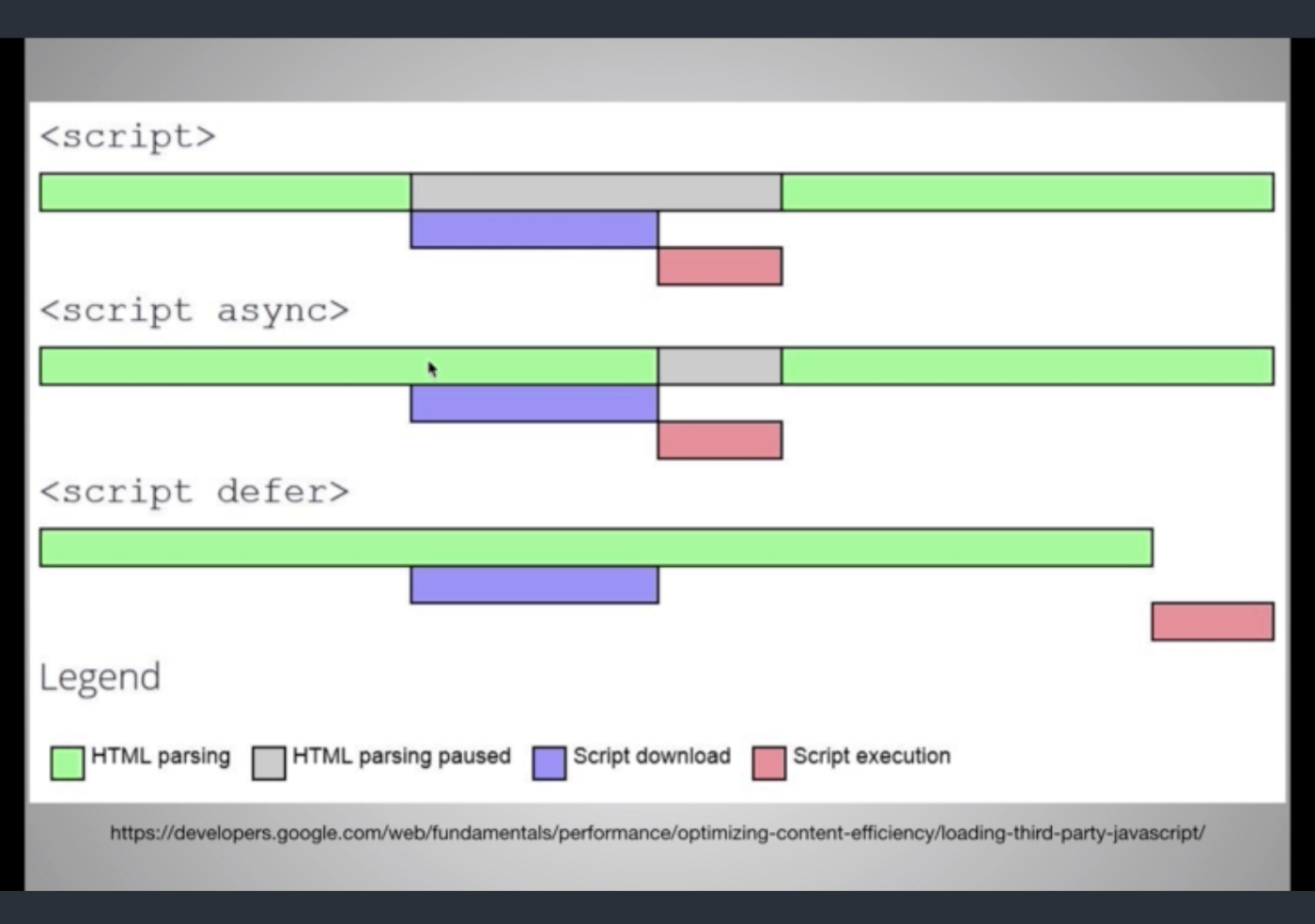Viewport: 1315px width, 924px height.
Task: Click the gray HTML parsing paused legend swatch
Action: coord(269,762)
